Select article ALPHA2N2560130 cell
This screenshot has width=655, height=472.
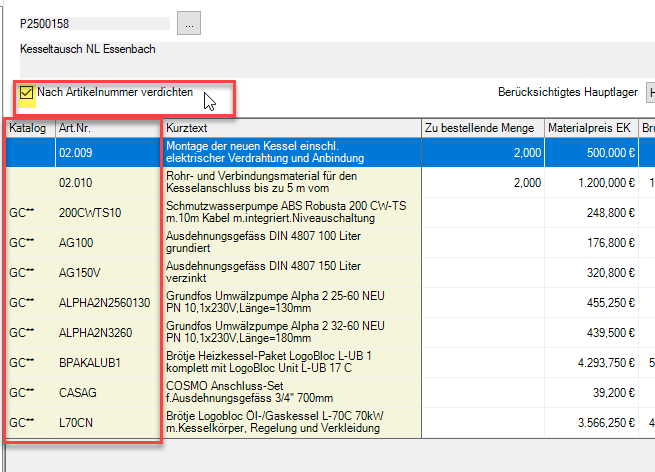(x=108, y=303)
